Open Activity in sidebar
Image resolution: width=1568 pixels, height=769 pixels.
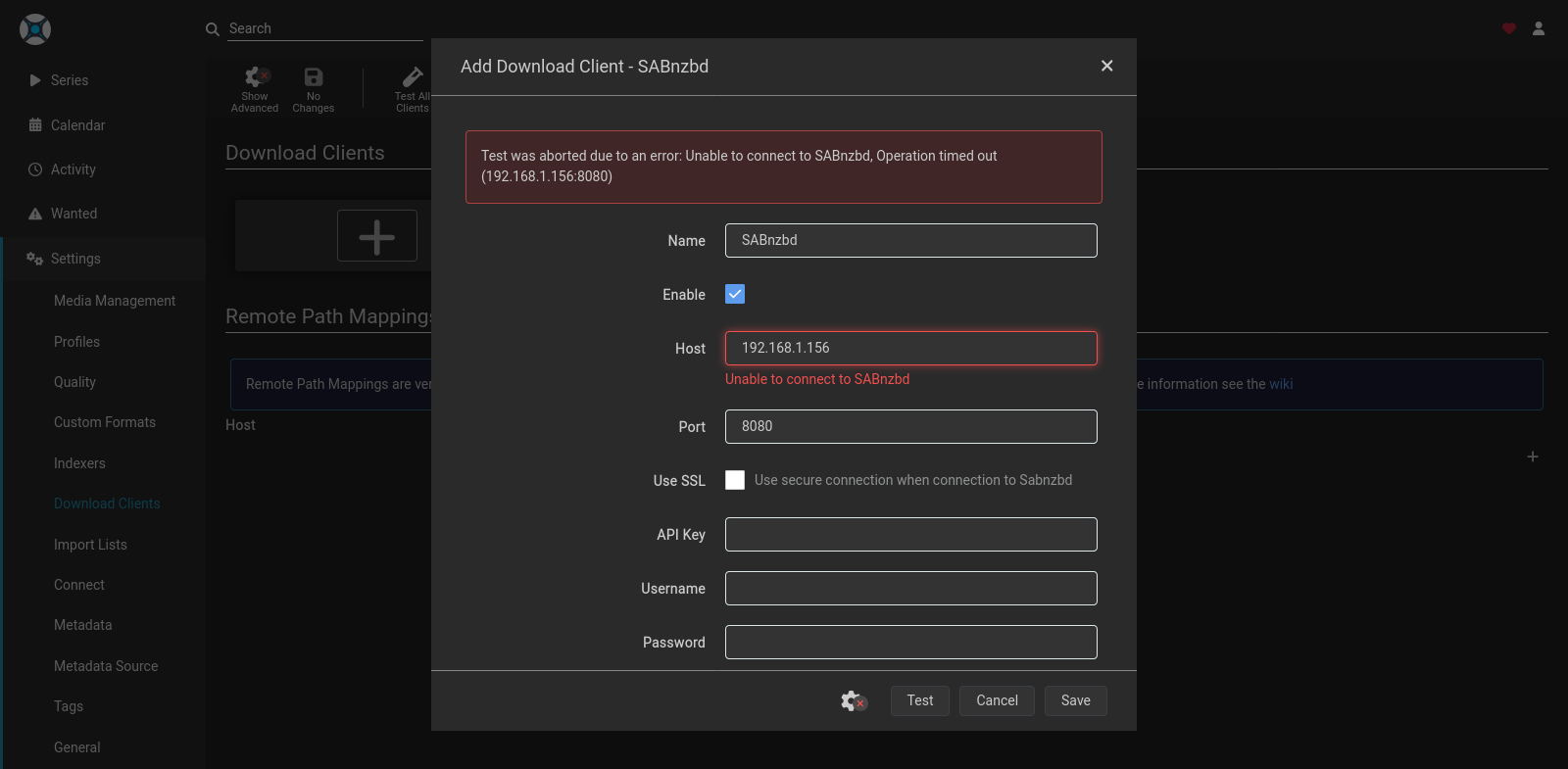73,169
